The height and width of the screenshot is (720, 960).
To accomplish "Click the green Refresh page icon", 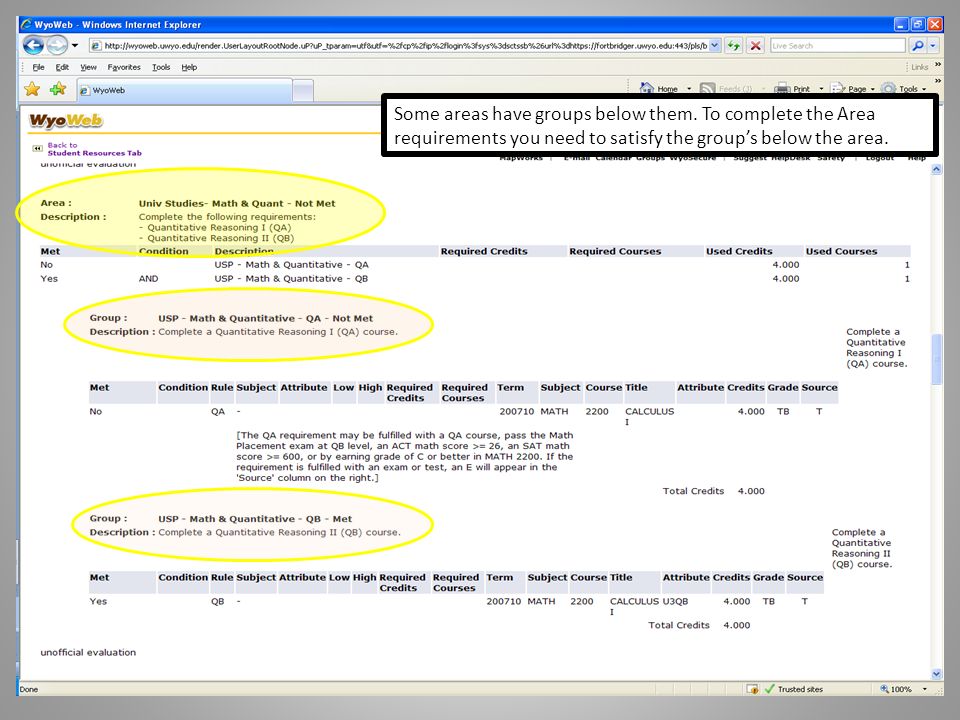I will (x=733, y=45).
